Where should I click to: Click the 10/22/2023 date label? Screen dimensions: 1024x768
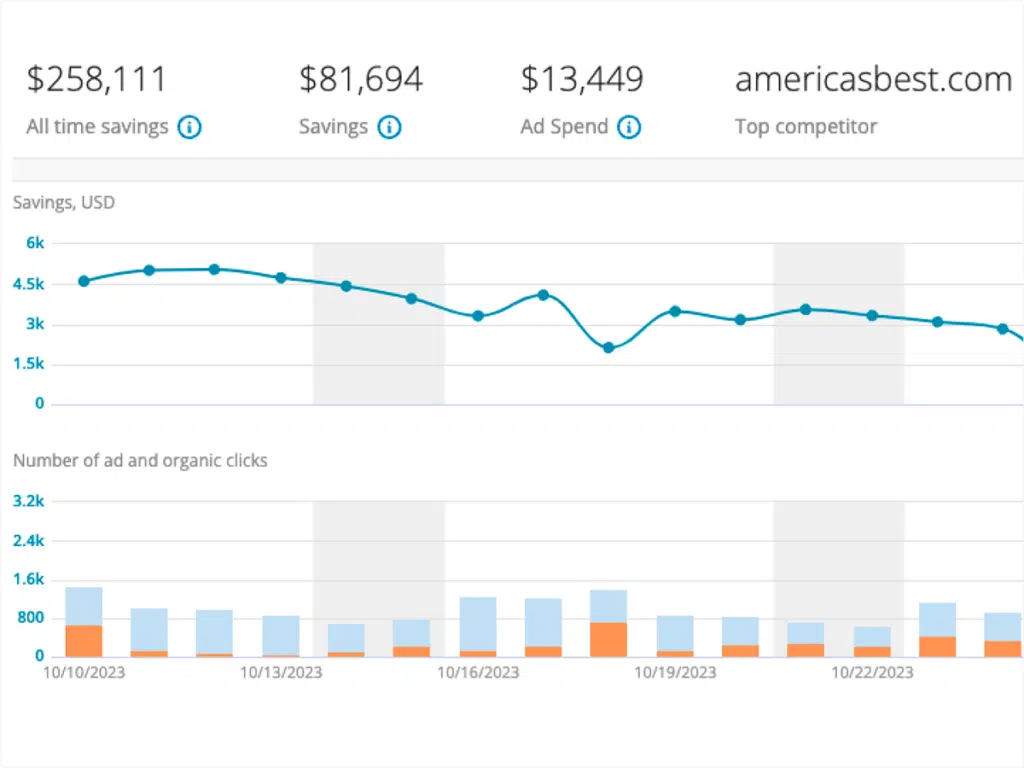(x=872, y=673)
